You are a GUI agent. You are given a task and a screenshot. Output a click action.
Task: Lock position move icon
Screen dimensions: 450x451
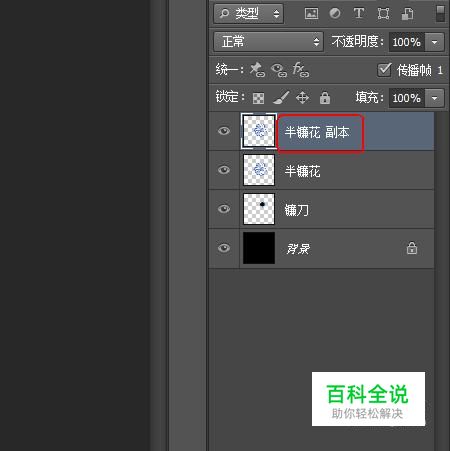pyautogui.click(x=302, y=98)
